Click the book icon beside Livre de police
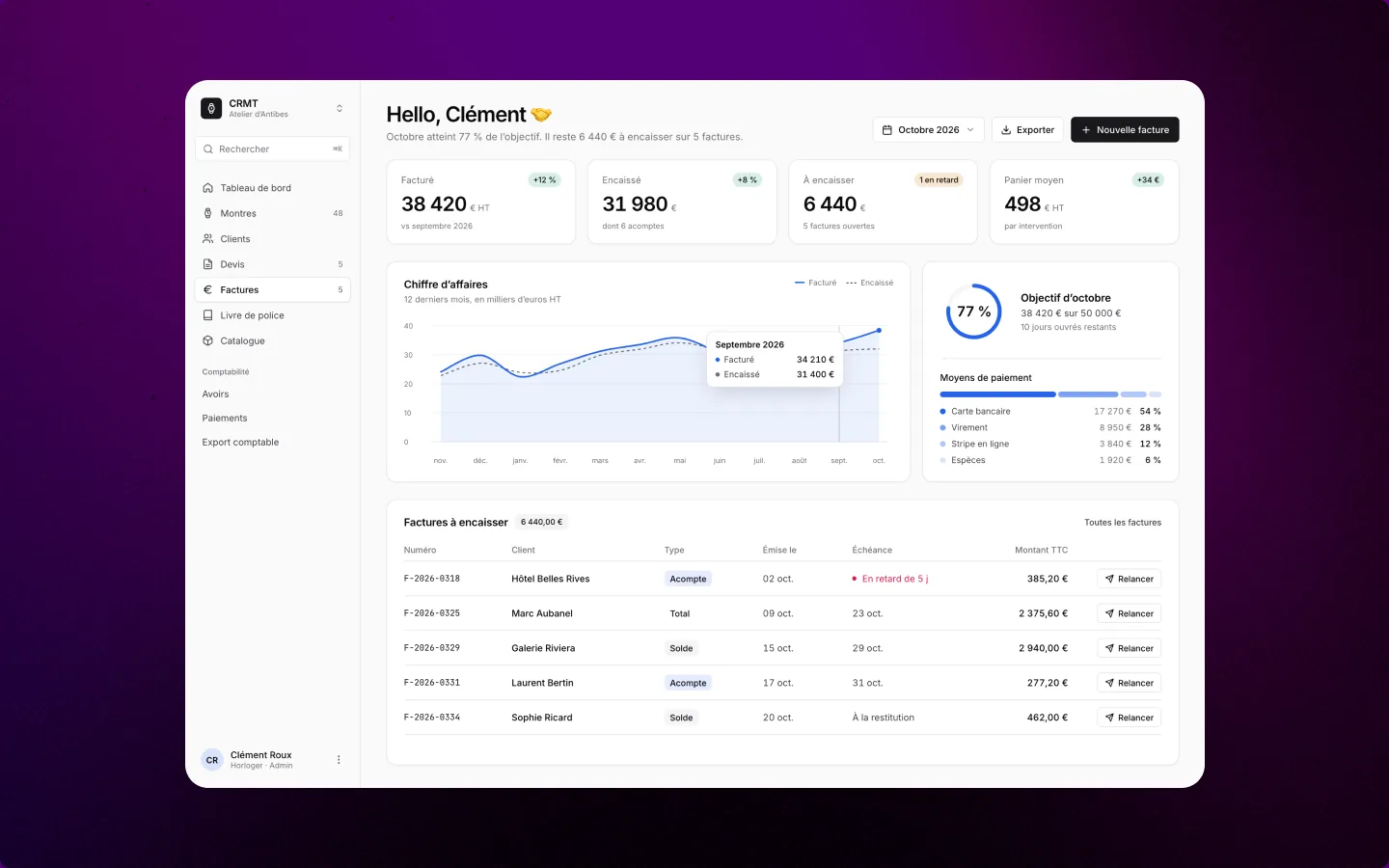The image size is (1389, 868). click(x=208, y=315)
